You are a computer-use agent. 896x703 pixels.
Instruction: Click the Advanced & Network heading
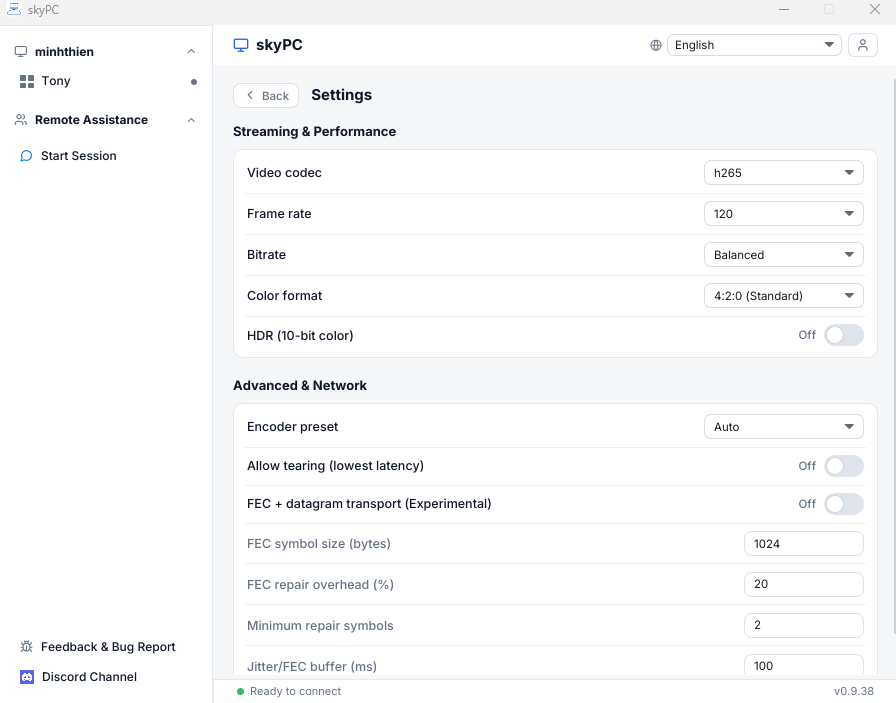tap(299, 385)
